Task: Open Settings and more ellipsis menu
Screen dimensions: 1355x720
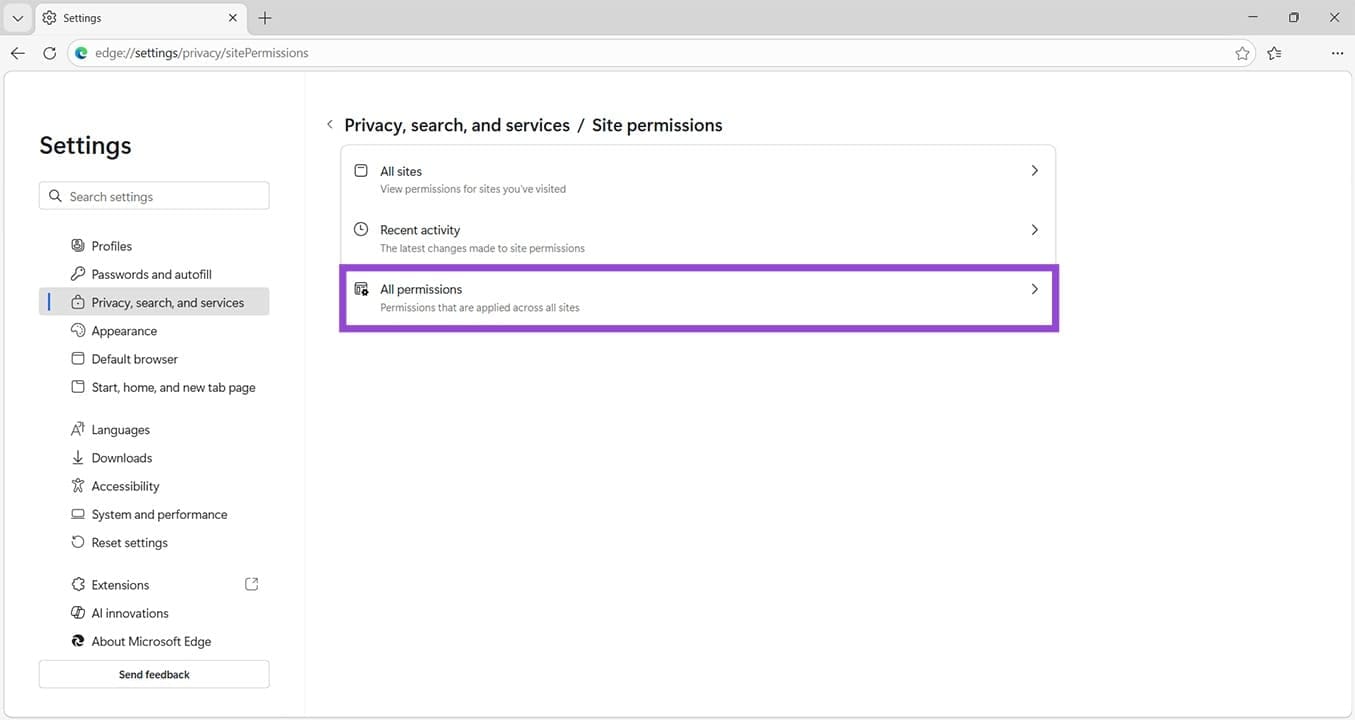Action: click(1337, 53)
